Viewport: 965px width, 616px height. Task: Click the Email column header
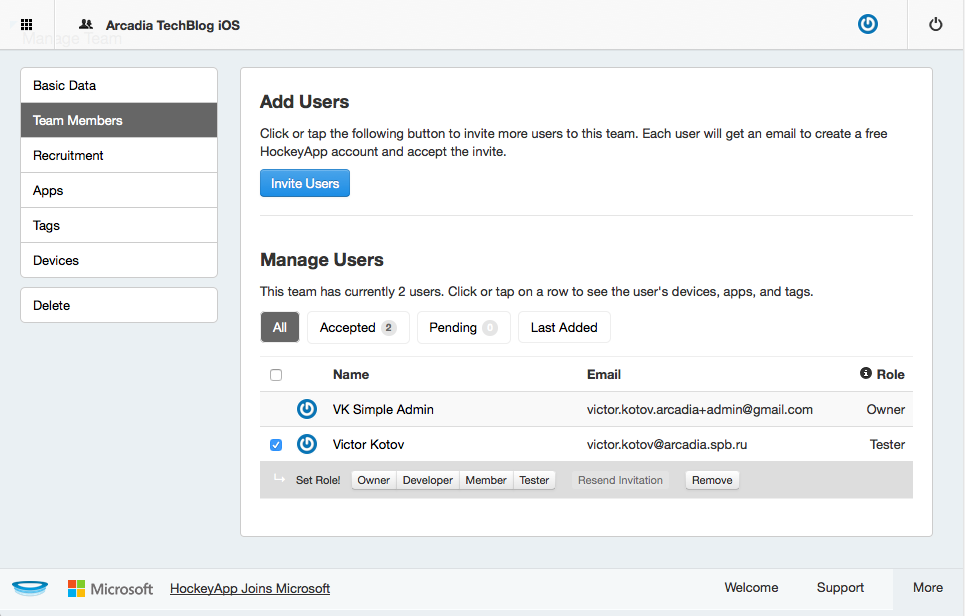point(604,374)
